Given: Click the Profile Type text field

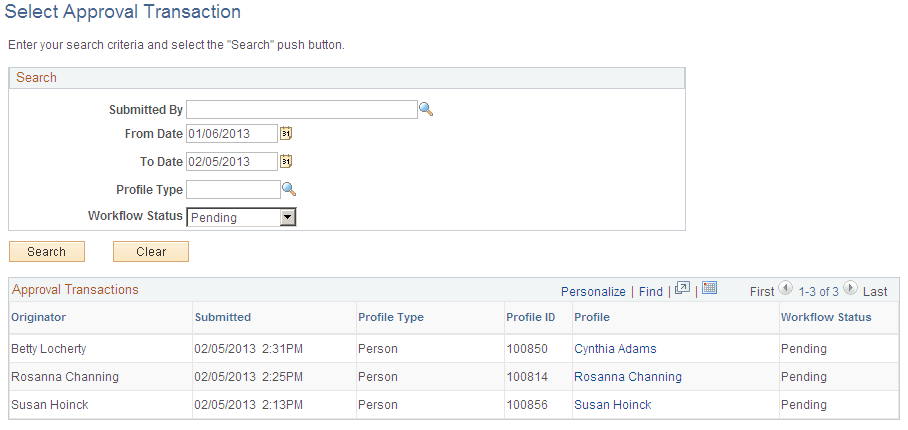Looking at the screenshot, I should coord(233,190).
